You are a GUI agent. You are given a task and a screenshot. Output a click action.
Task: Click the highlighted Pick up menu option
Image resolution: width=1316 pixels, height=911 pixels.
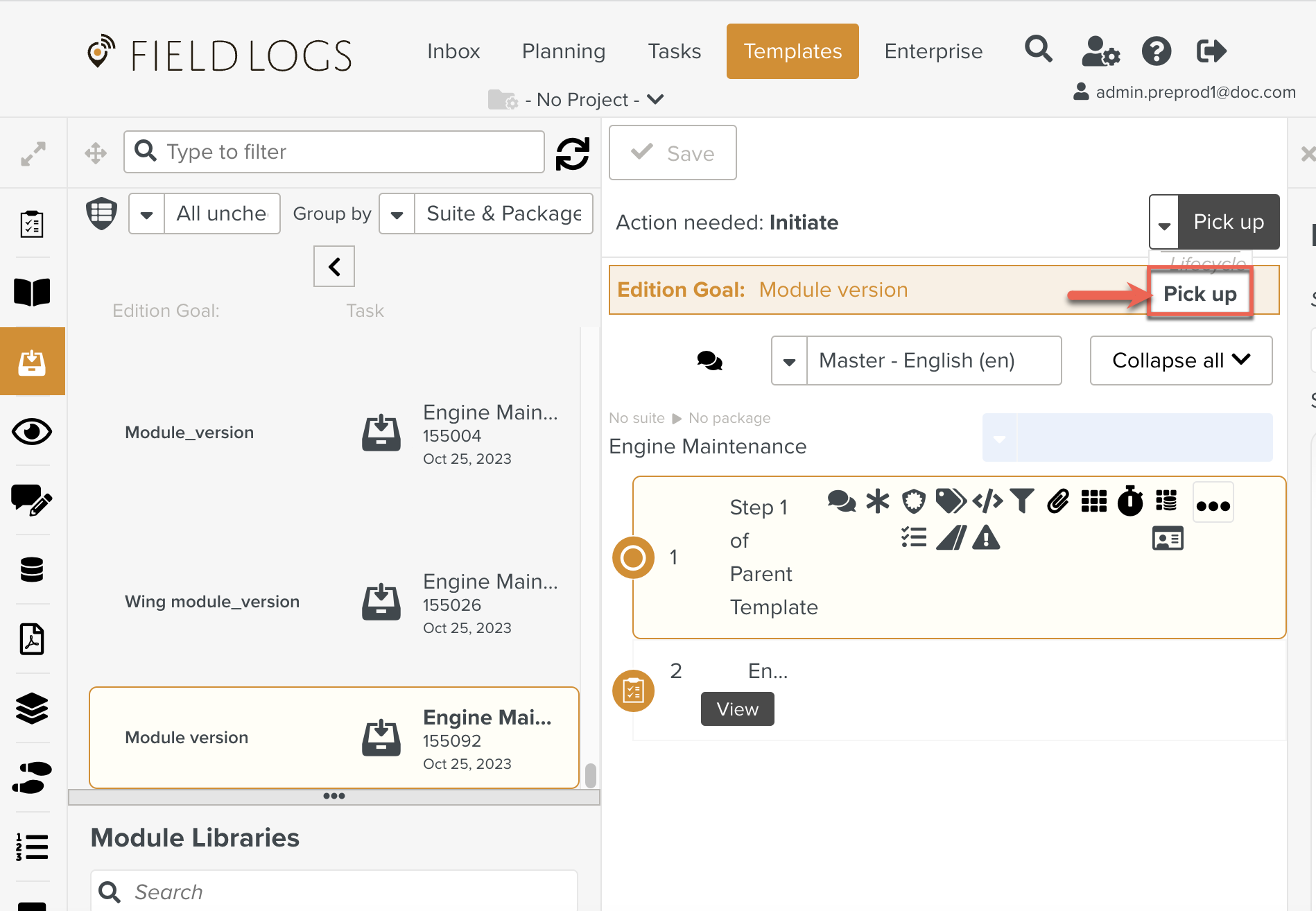point(1200,294)
